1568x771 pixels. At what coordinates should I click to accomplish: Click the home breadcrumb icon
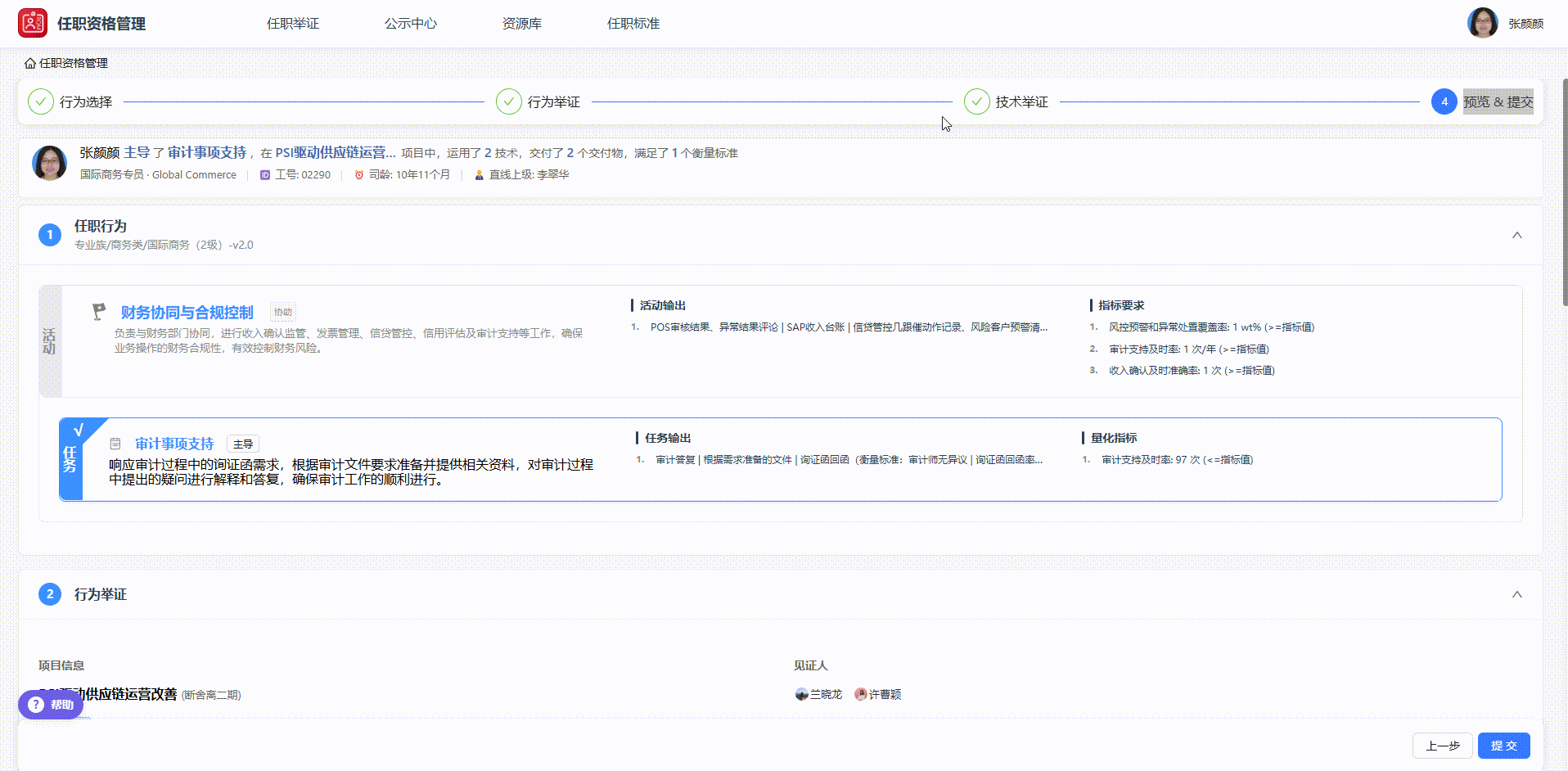30,63
